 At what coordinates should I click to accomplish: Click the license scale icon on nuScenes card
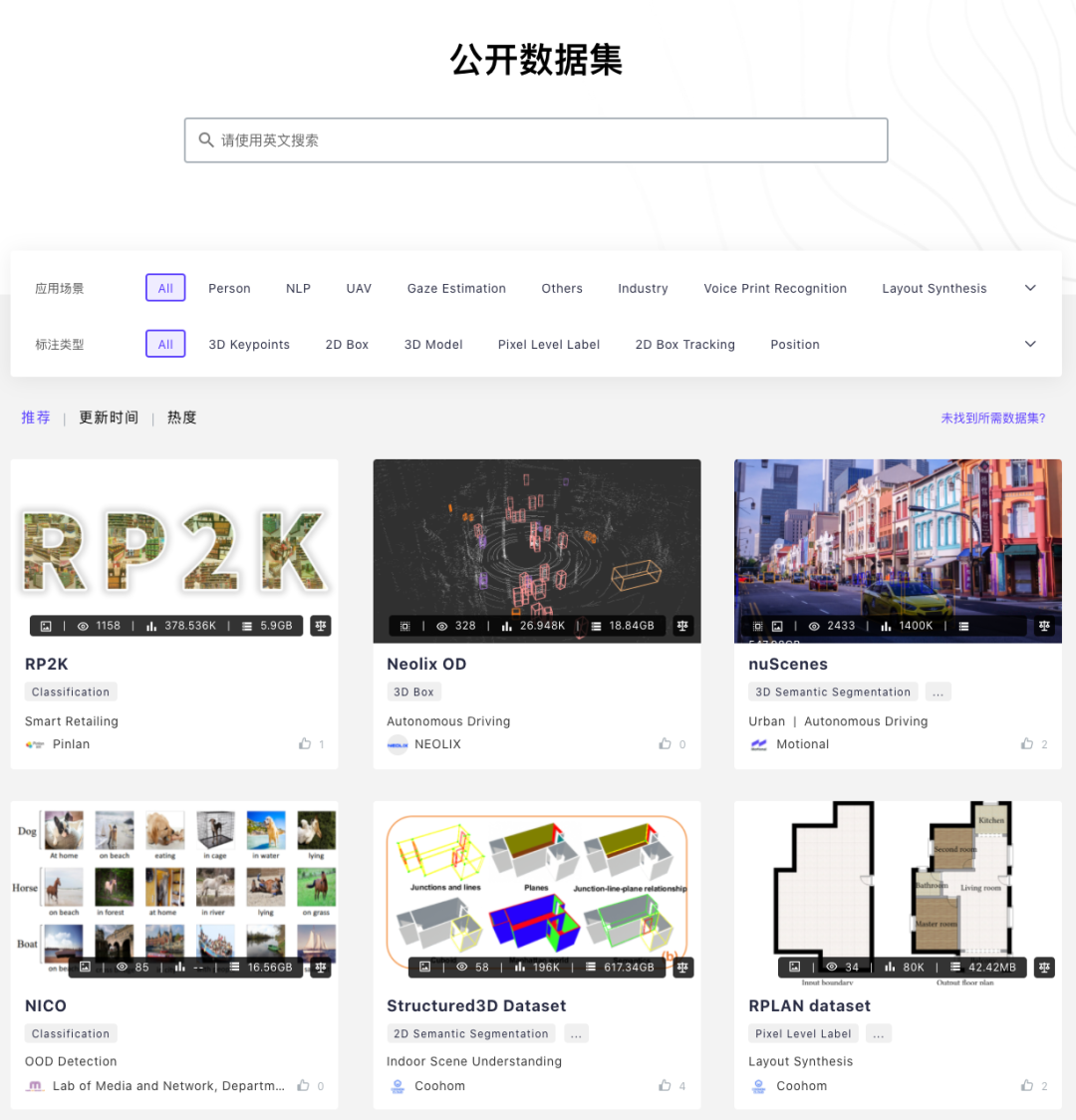[1044, 626]
